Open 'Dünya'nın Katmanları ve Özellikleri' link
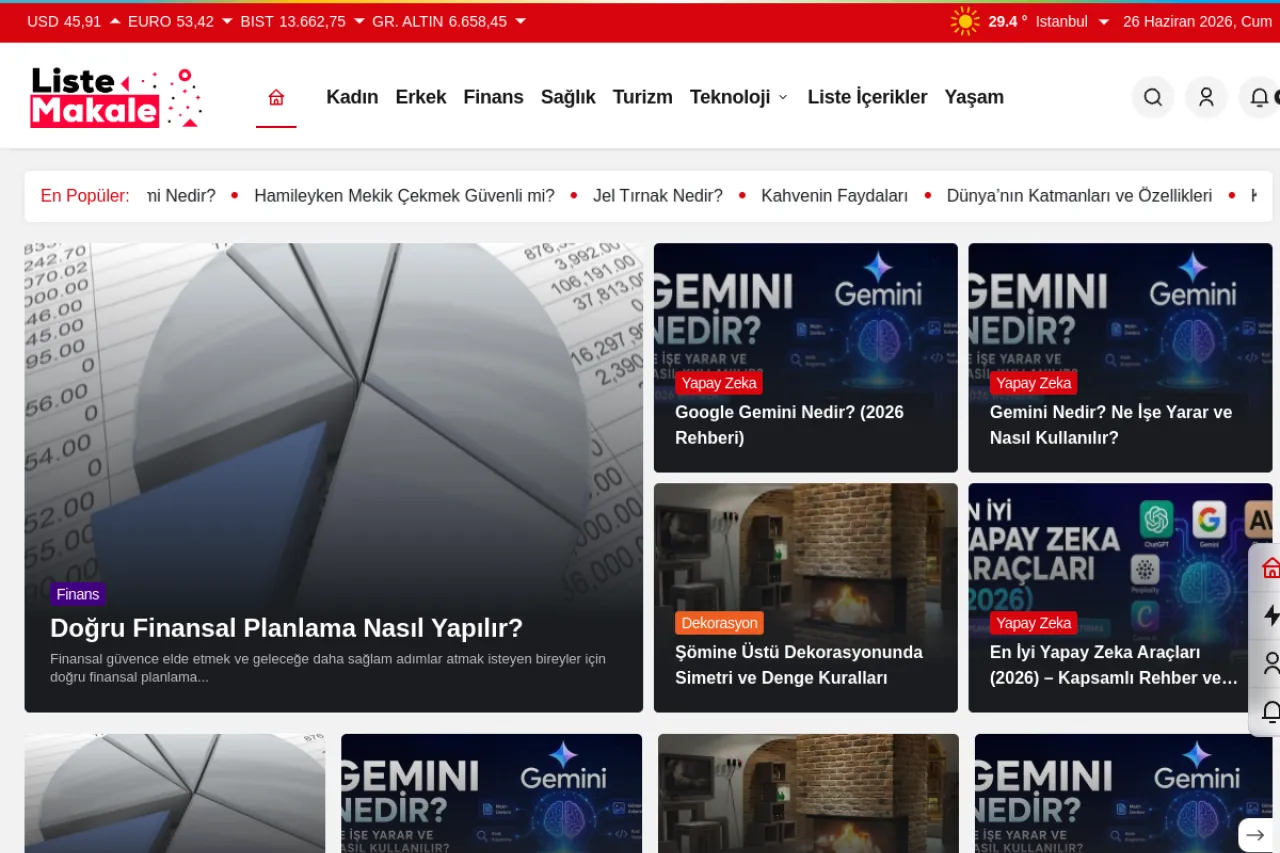The image size is (1280, 853). point(1079,196)
